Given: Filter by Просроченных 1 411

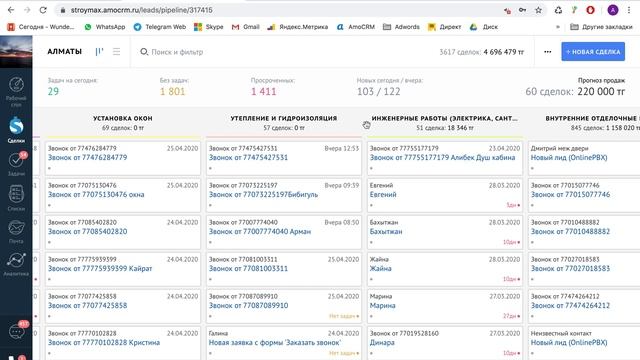Looking at the screenshot, I should pyautogui.click(x=273, y=87).
